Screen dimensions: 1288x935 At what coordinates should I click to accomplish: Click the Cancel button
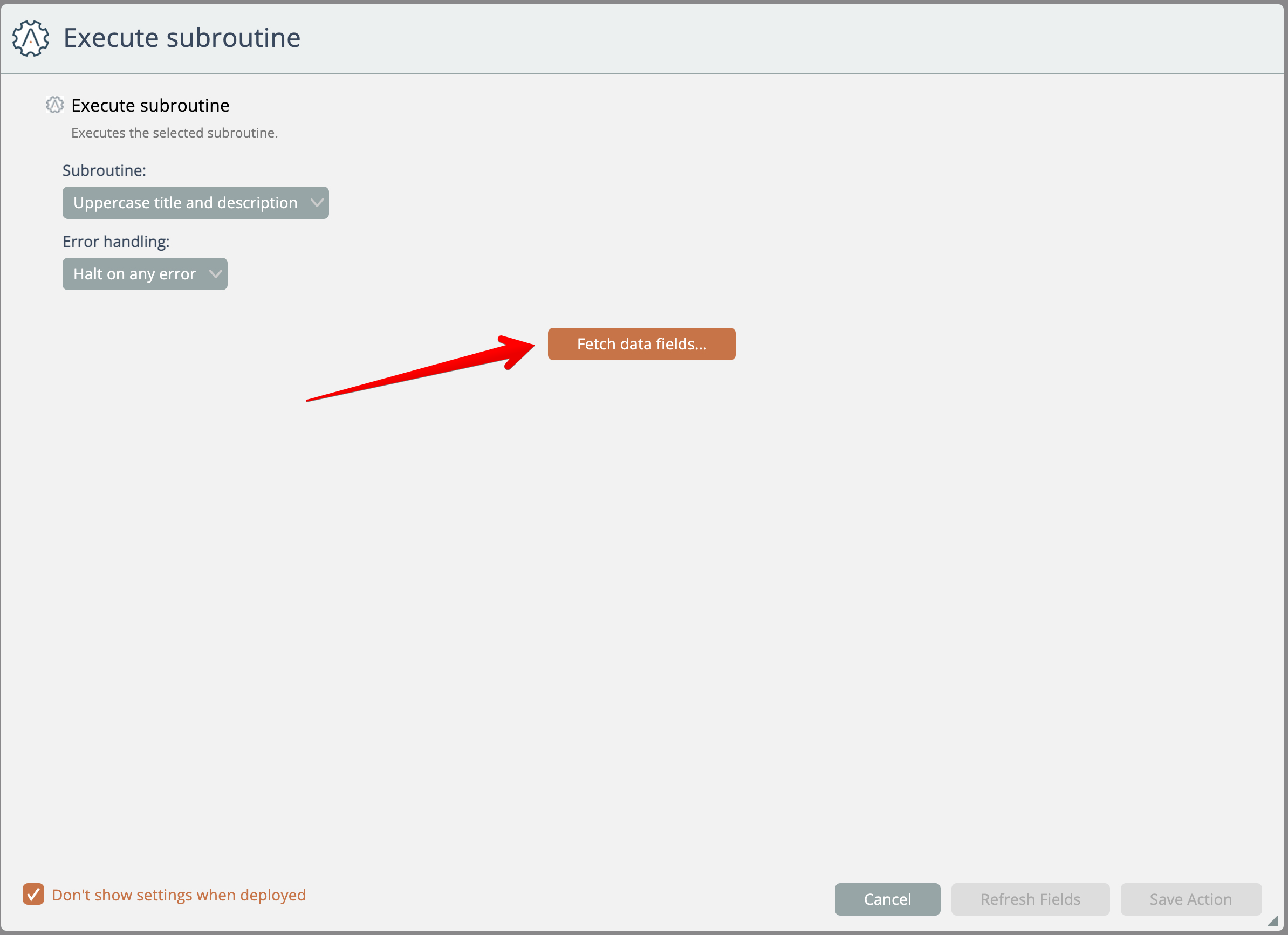(x=887, y=899)
